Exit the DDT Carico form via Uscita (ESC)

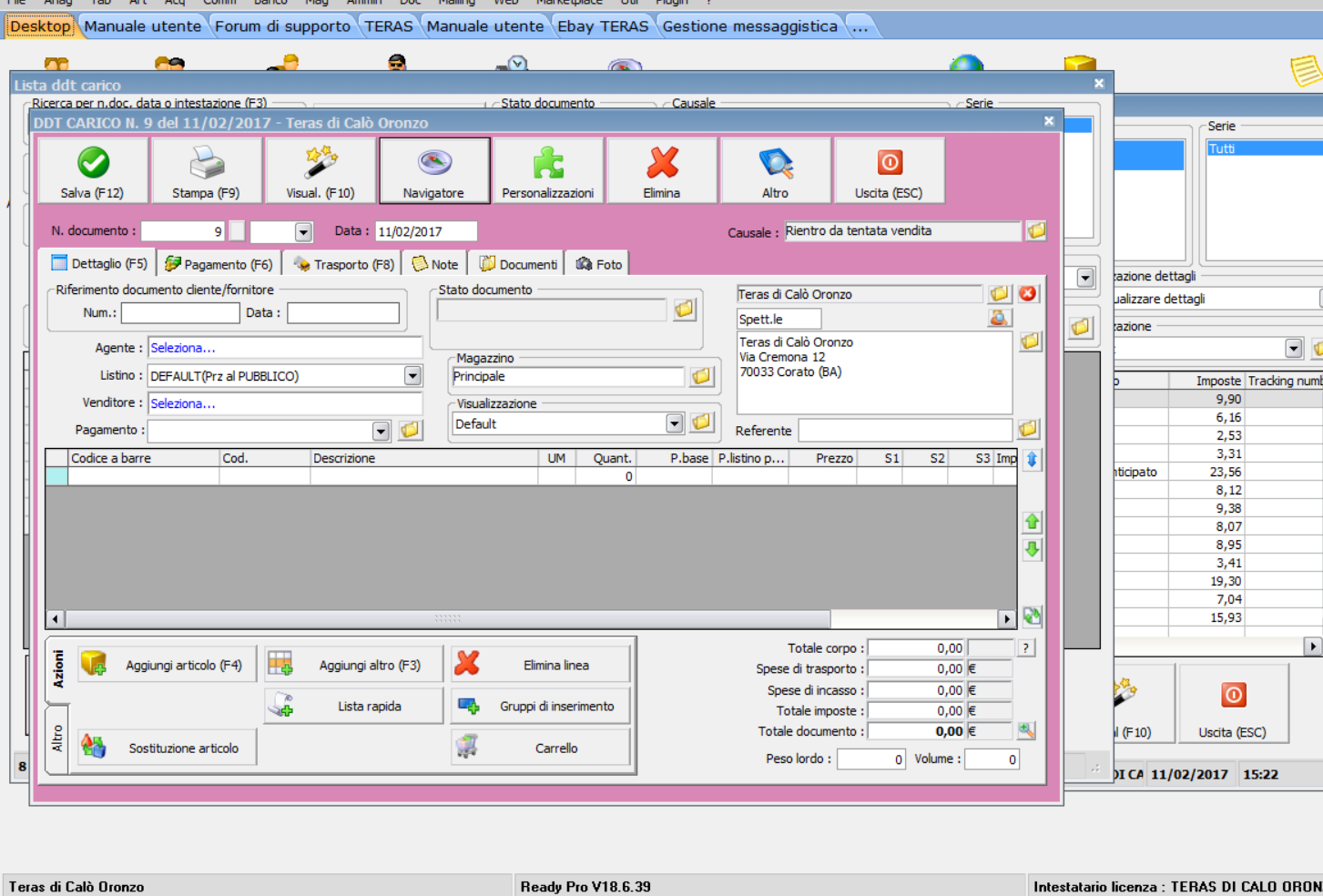tap(890, 170)
